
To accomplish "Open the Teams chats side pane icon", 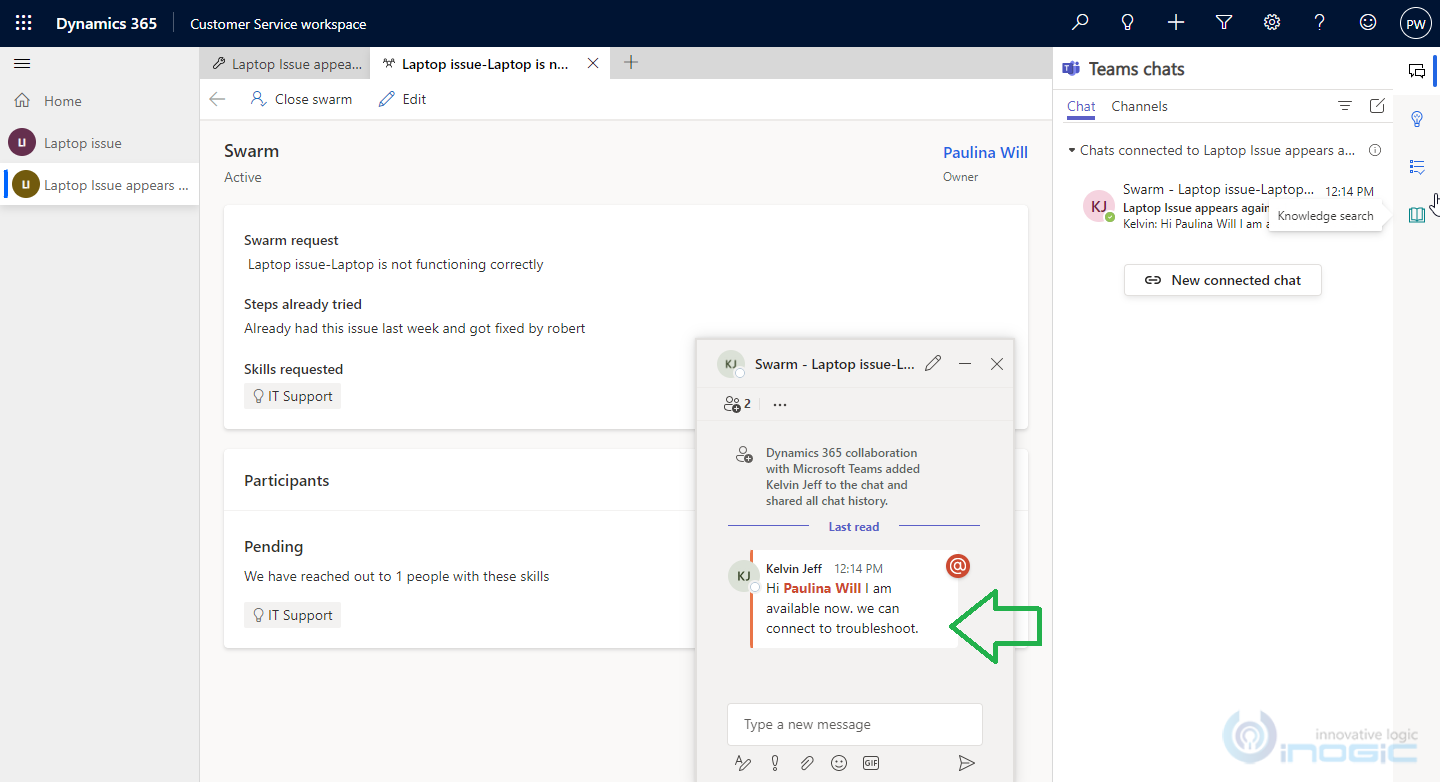I will 1416,71.
